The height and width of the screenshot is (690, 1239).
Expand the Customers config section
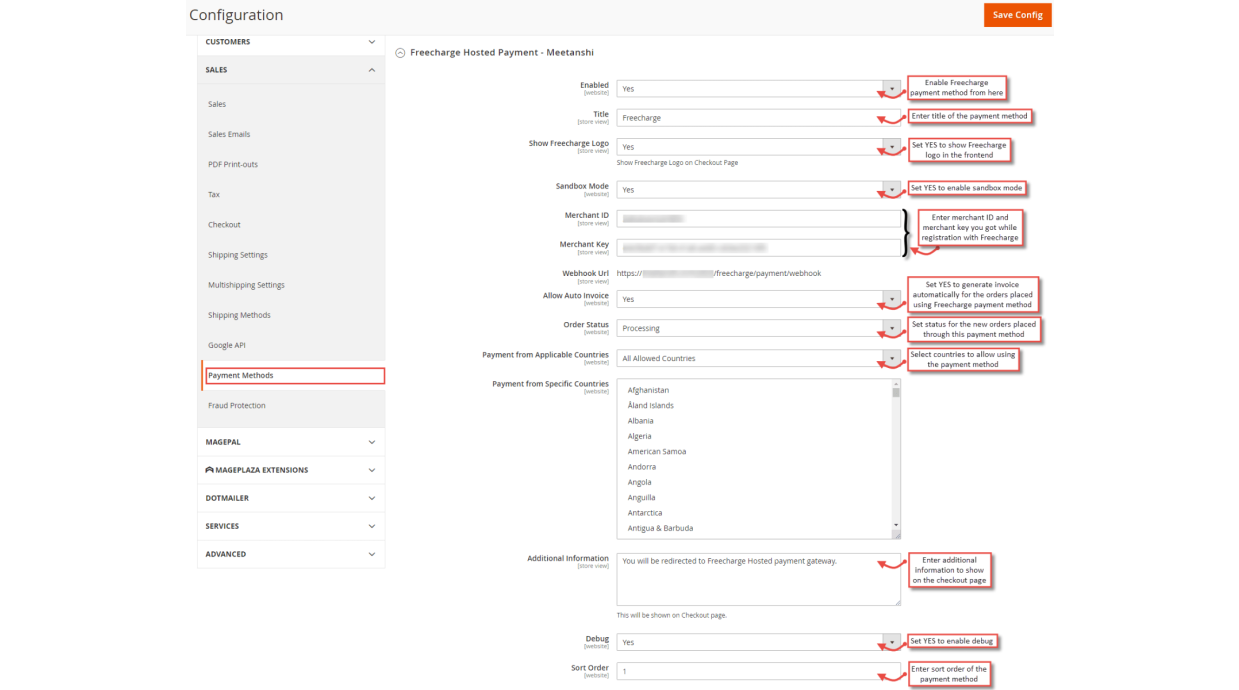pos(290,42)
